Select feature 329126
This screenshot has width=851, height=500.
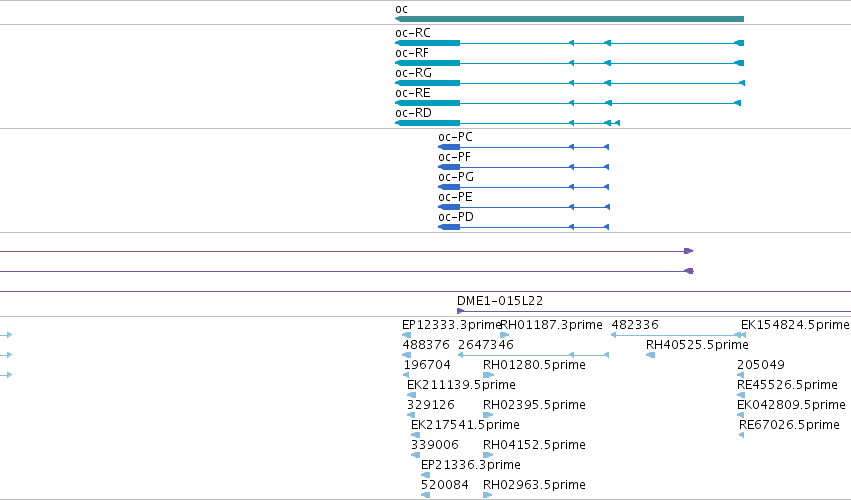pos(431,405)
